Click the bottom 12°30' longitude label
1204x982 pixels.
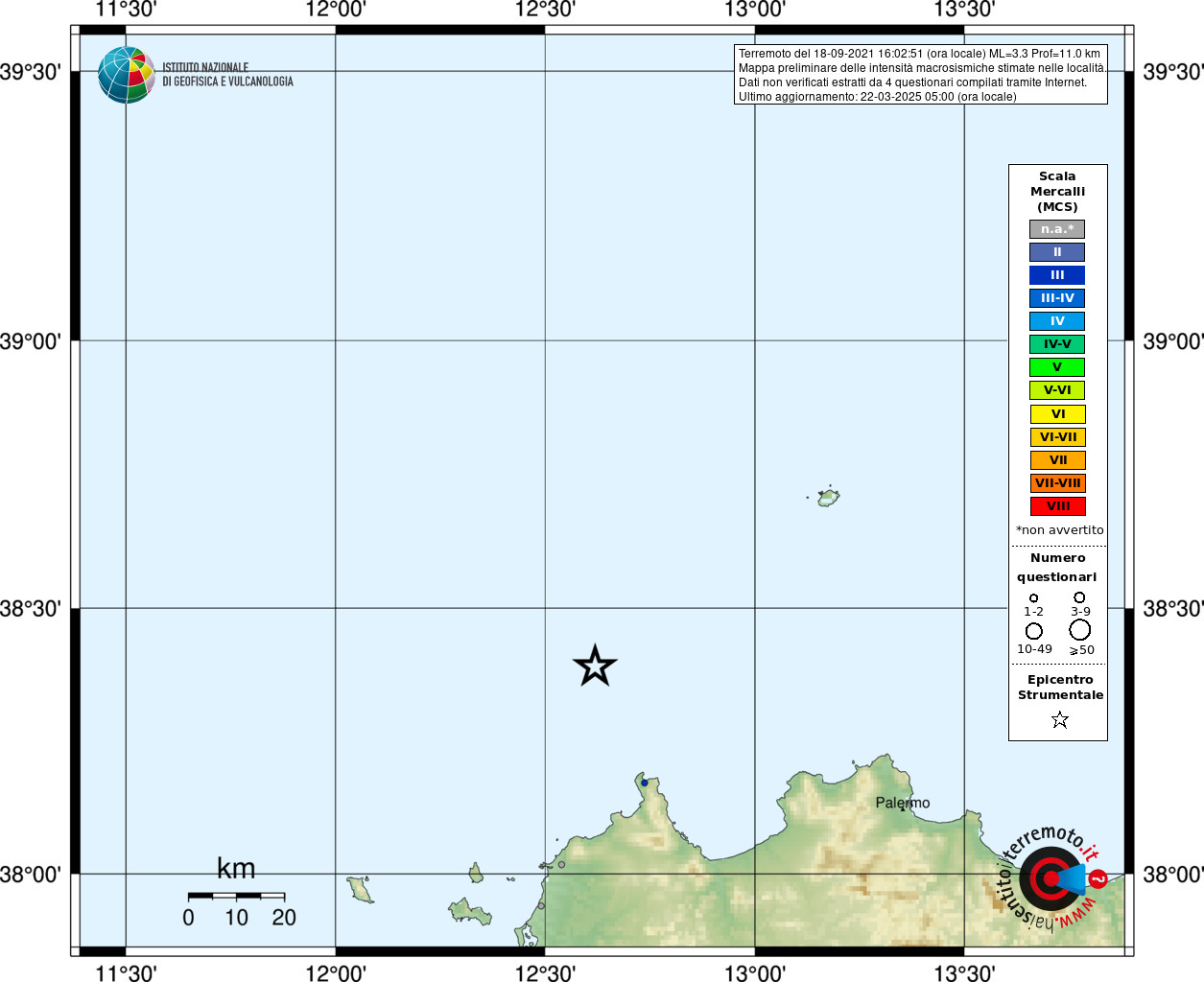pyautogui.click(x=545, y=973)
